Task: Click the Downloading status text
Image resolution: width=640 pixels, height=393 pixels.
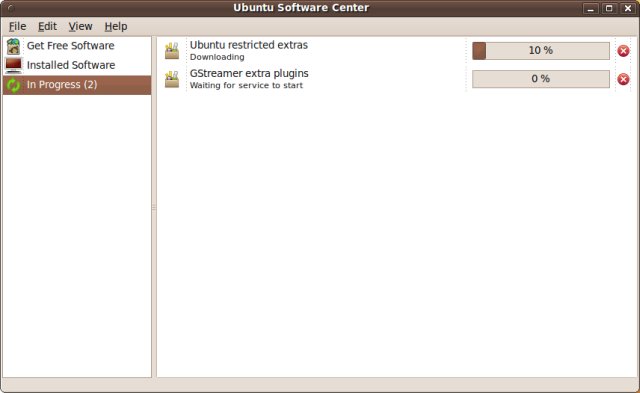Action: tap(217, 57)
